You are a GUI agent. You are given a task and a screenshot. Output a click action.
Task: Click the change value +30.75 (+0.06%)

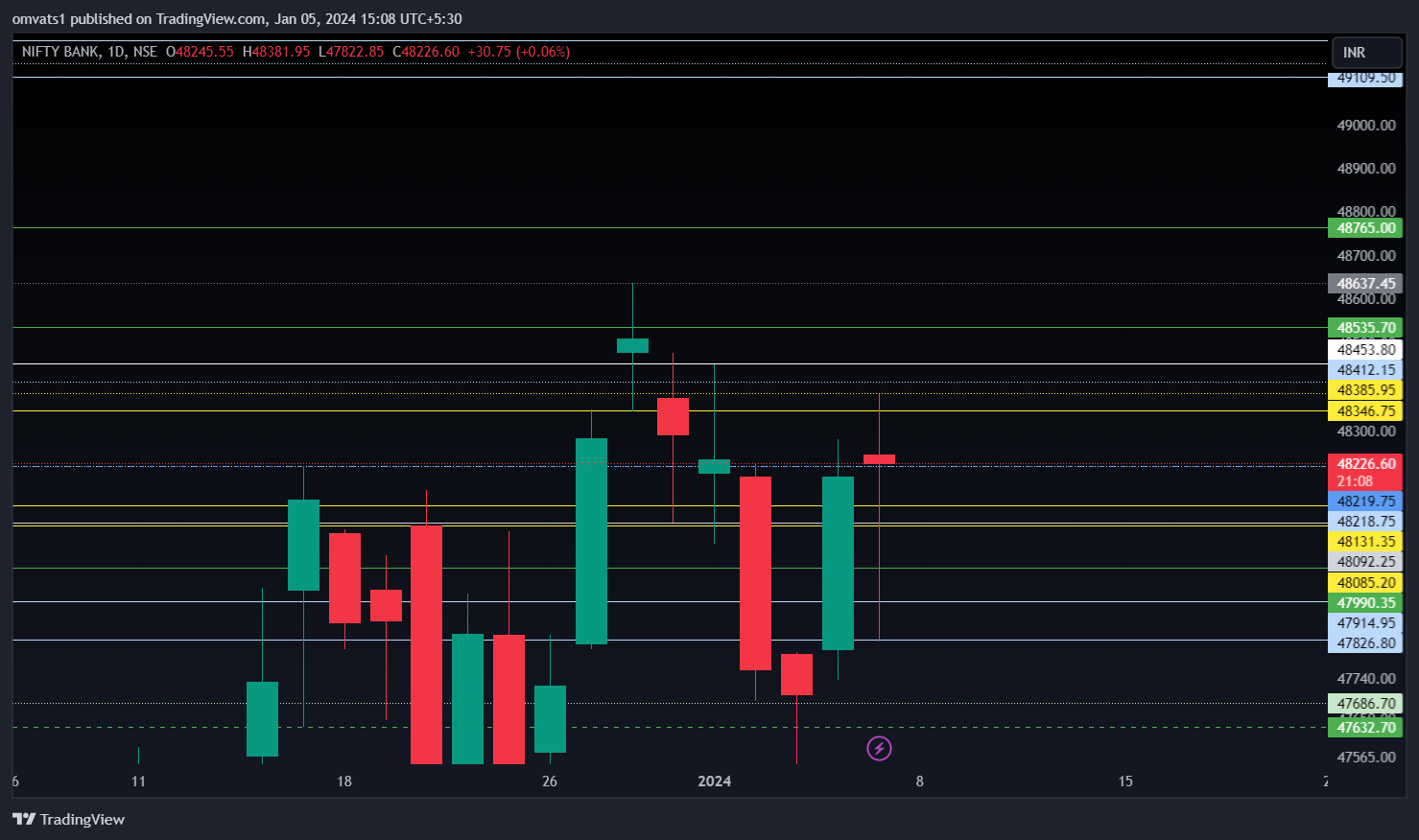pos(519,52)
